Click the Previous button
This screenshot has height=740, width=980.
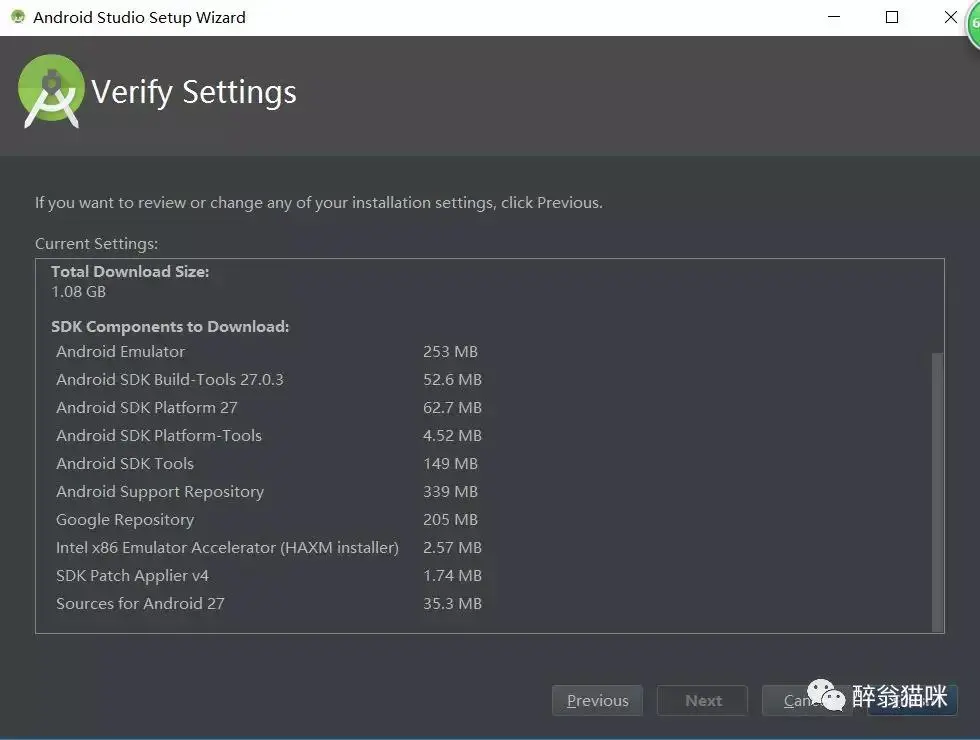pyautogui.click(x=597, y=700)
